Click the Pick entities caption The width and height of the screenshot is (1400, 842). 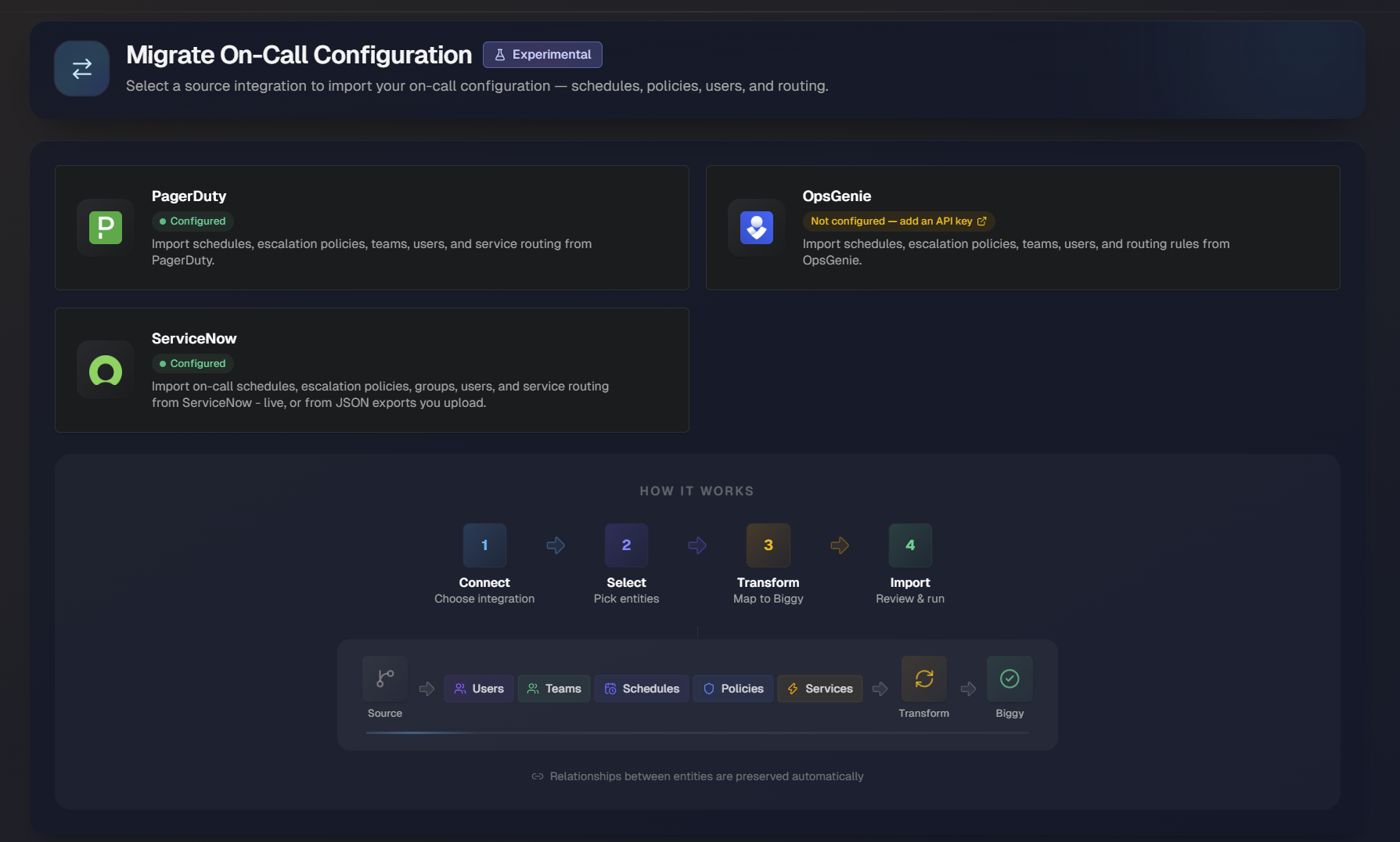click(626, 599)
